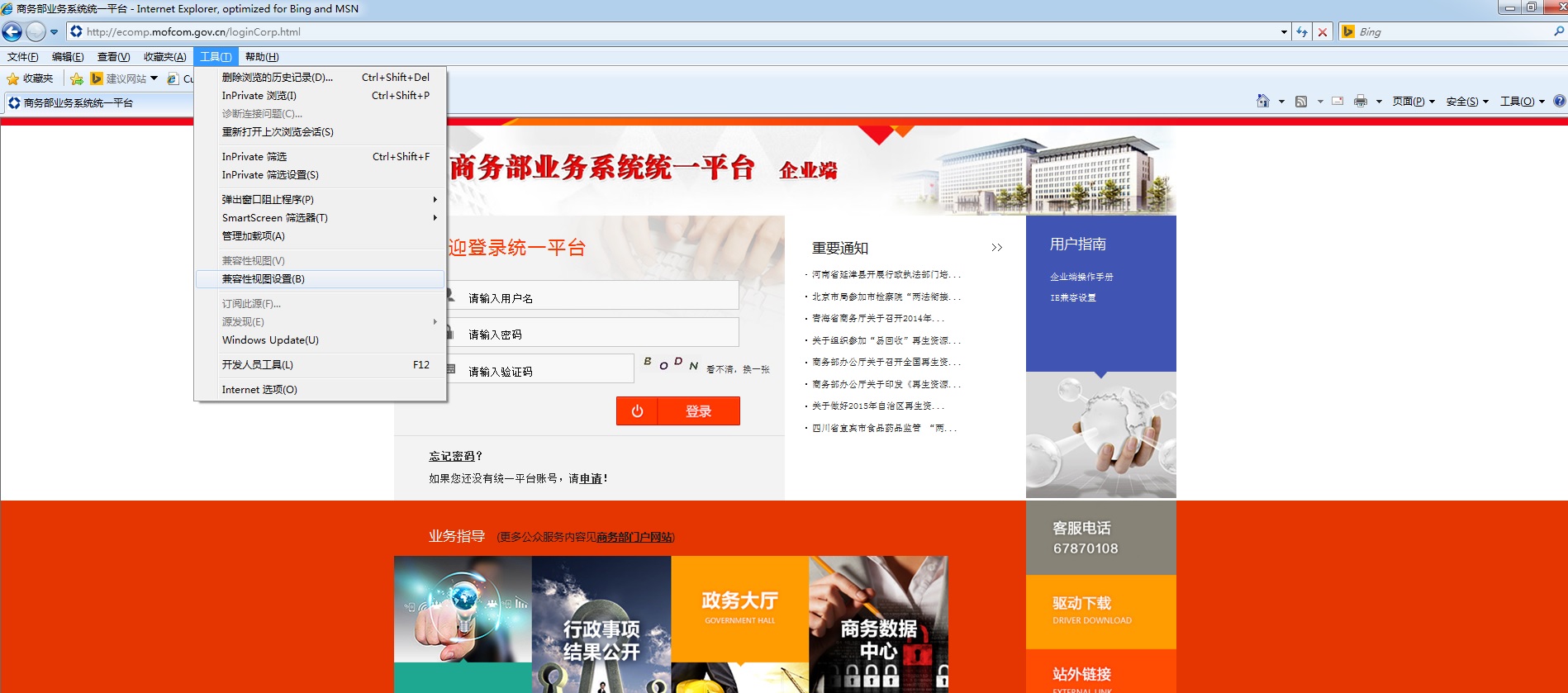Viewport: 1568px width, 693px height.
Task: Click the >> more notices arrow
Action: 996,248
